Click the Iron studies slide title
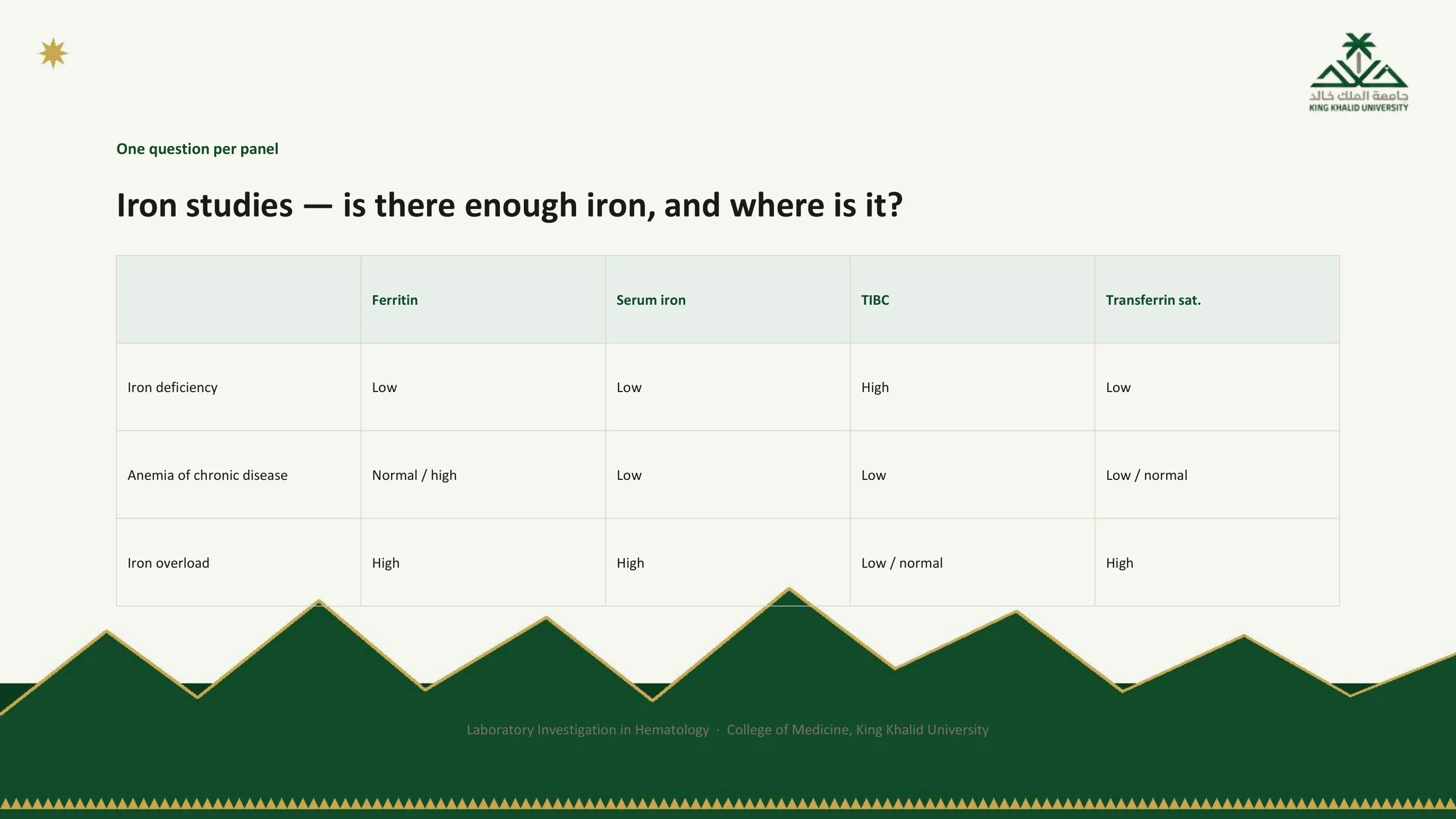Viewport: 1456px width, 819px height. [509, 205]
